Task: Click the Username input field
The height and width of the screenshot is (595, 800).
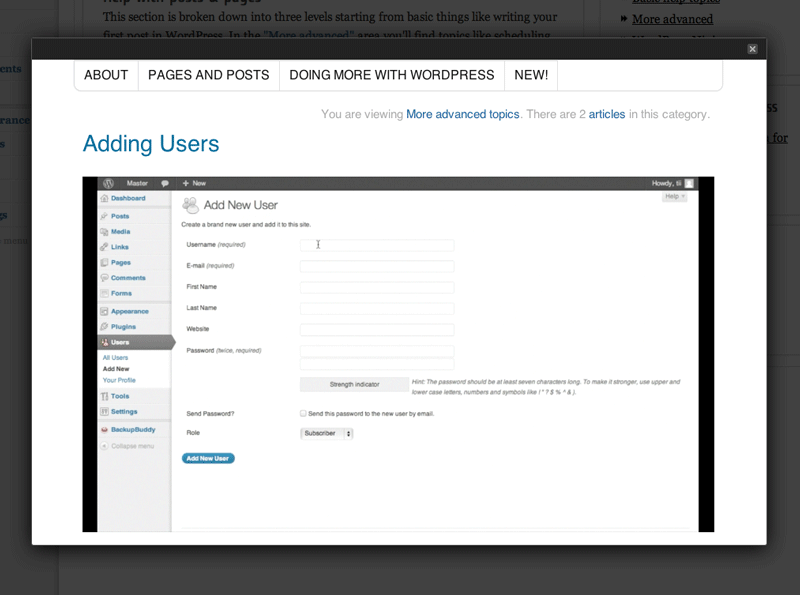Action: pyautogui.click(x=377, y=245)
